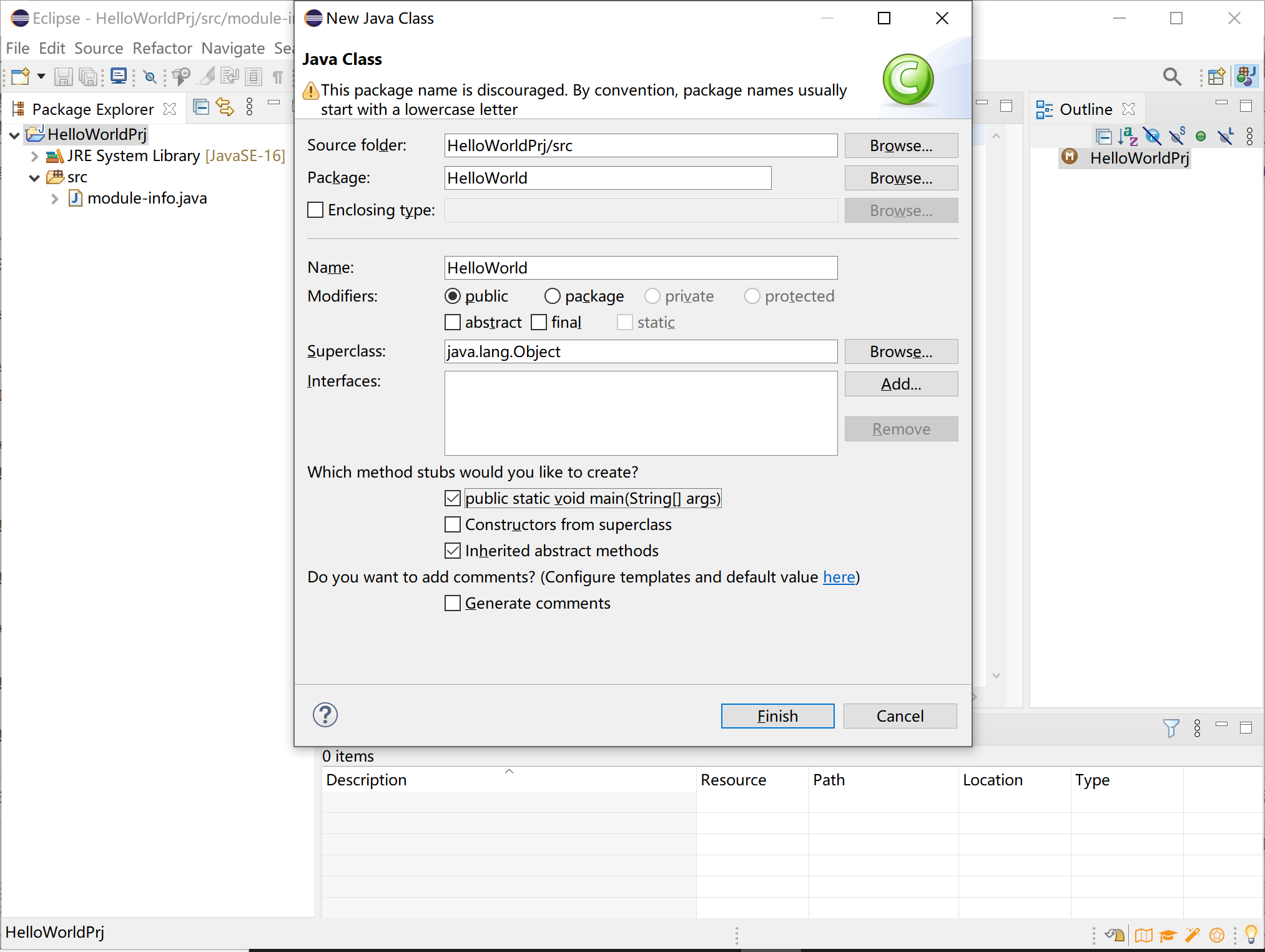
Task: Open the 'here' templates configuration link
Action: [839, 577]
